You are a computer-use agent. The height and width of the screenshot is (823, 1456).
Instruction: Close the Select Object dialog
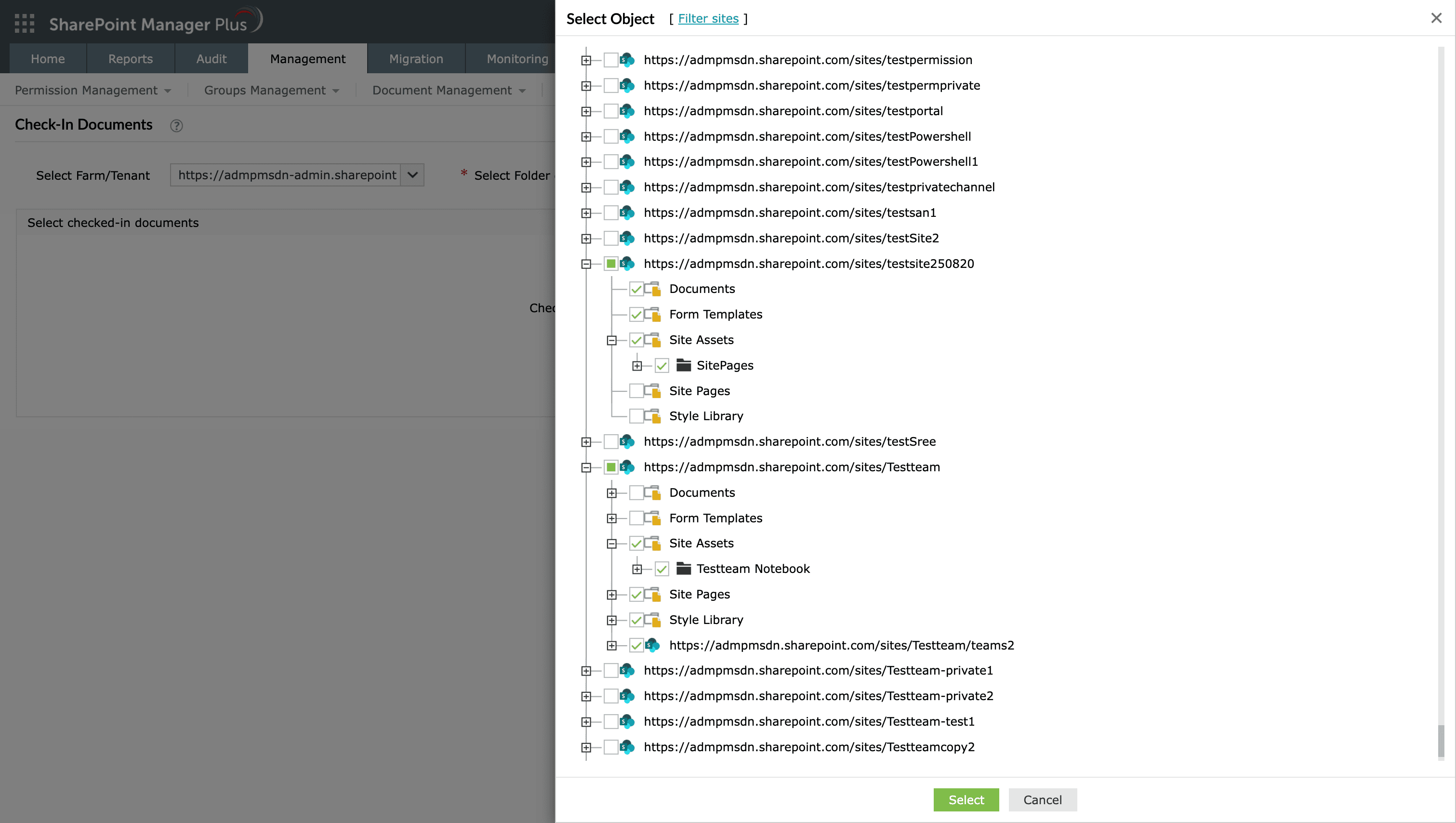coord(1436,18)
